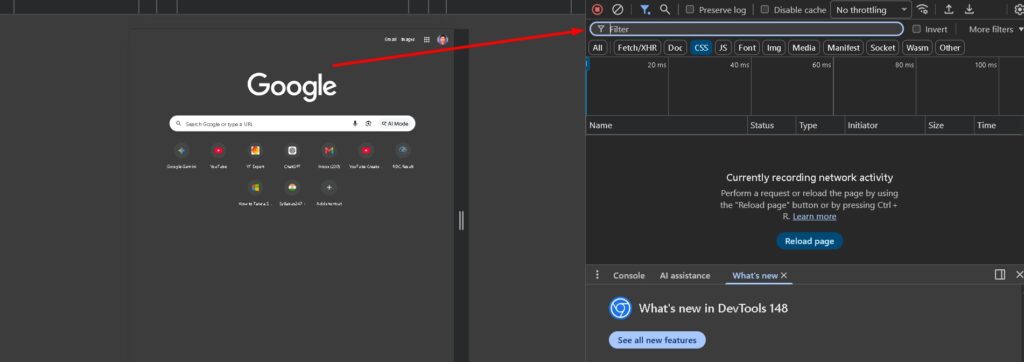Click the AI Mode button in search
Screen dimensions: 1024x362
pyautogui.click(x=396, y=123)
